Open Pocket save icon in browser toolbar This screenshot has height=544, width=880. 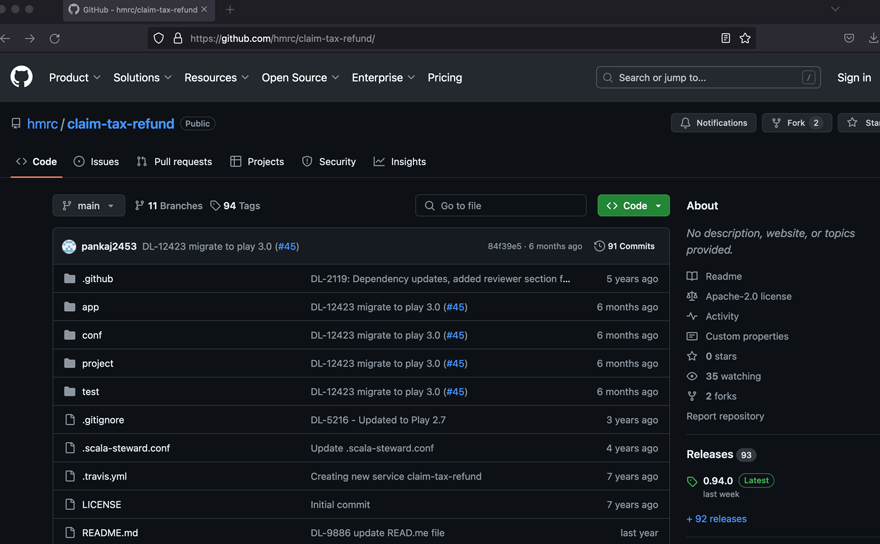click(x=849, y=38)
